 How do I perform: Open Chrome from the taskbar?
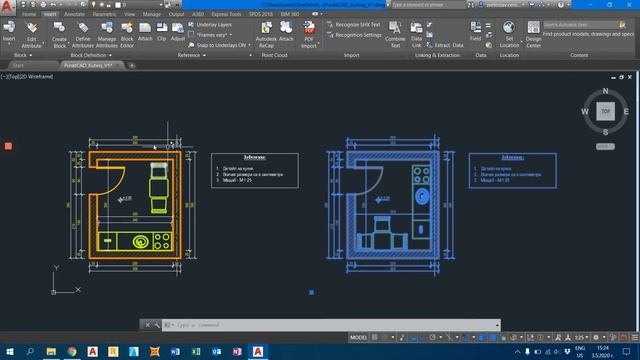pos(72,351)
